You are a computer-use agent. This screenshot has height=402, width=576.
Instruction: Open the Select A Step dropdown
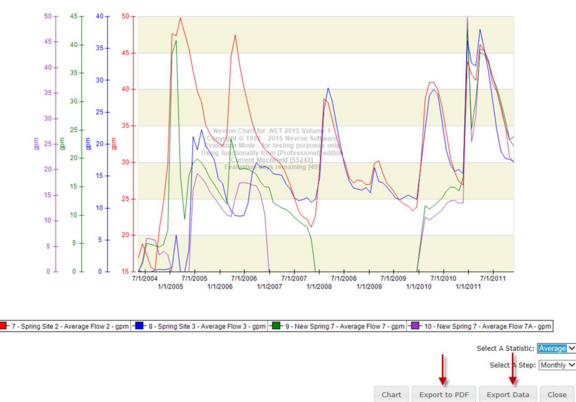[557, 365]
